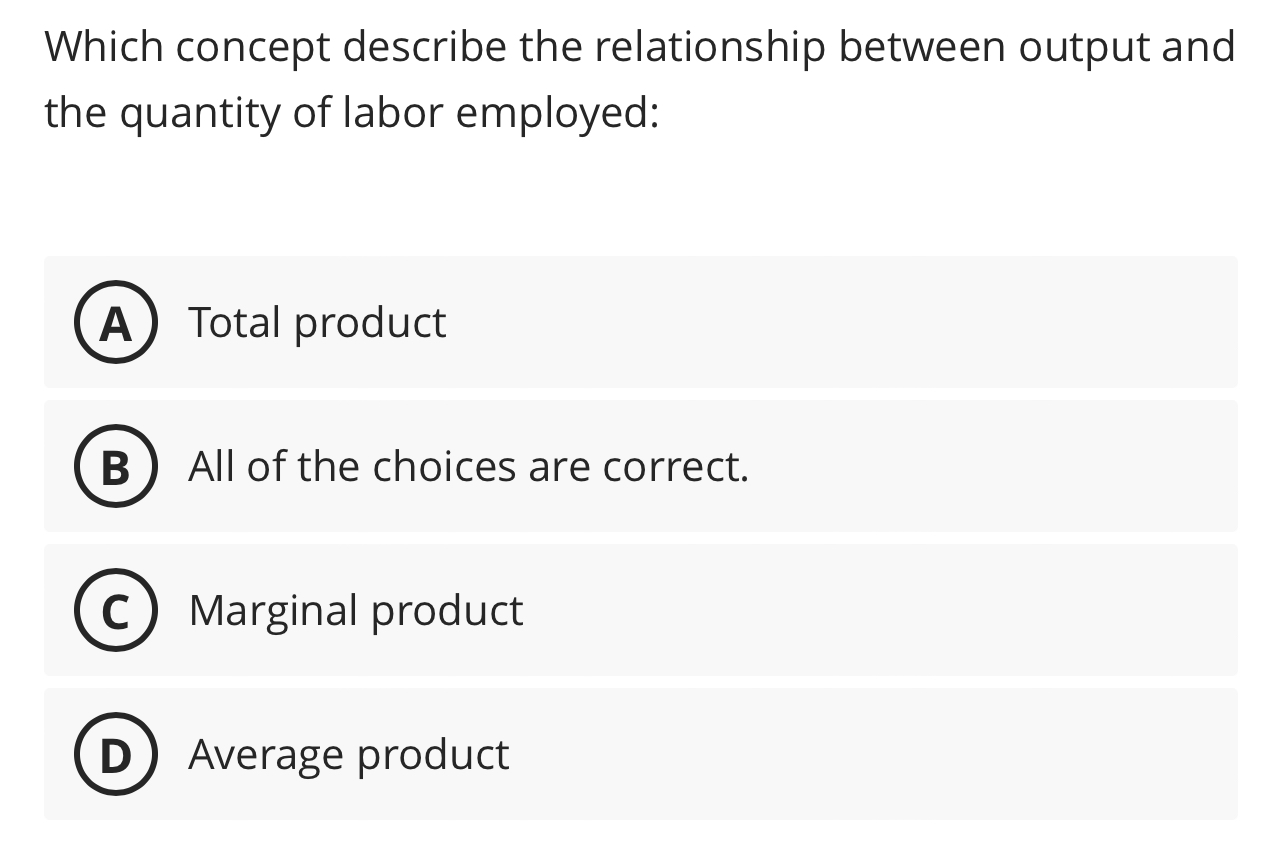Choose the 'Average product' answer

(348, 754)
